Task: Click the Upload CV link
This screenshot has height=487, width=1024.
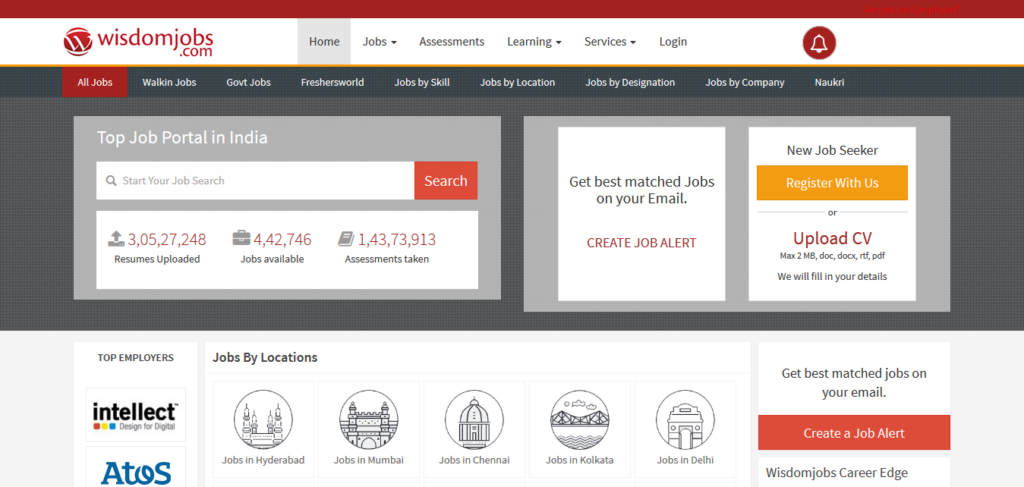Action: tap(832, 238)
